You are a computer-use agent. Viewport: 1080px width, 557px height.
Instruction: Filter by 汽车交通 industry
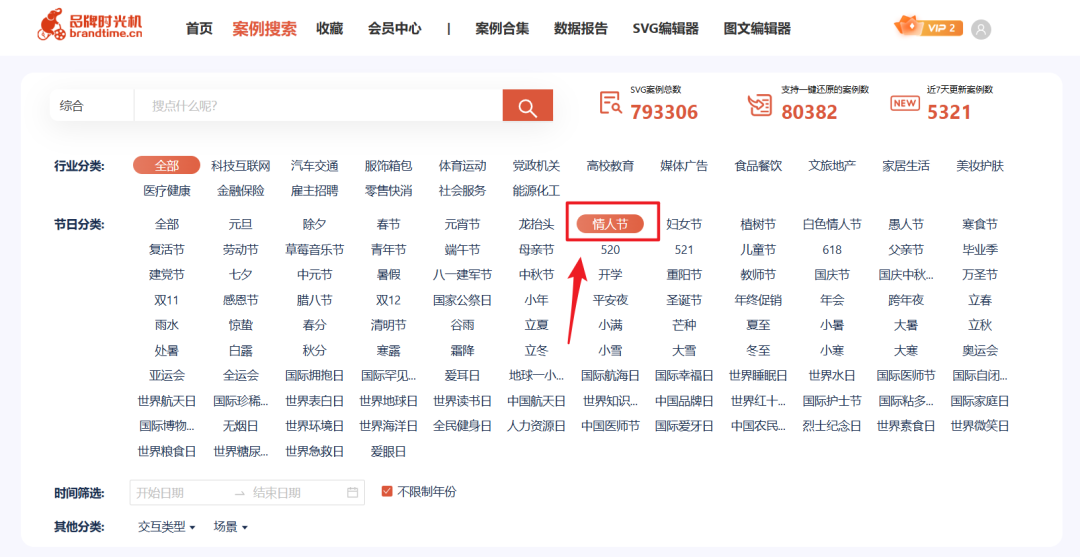(x=314, y=166)
